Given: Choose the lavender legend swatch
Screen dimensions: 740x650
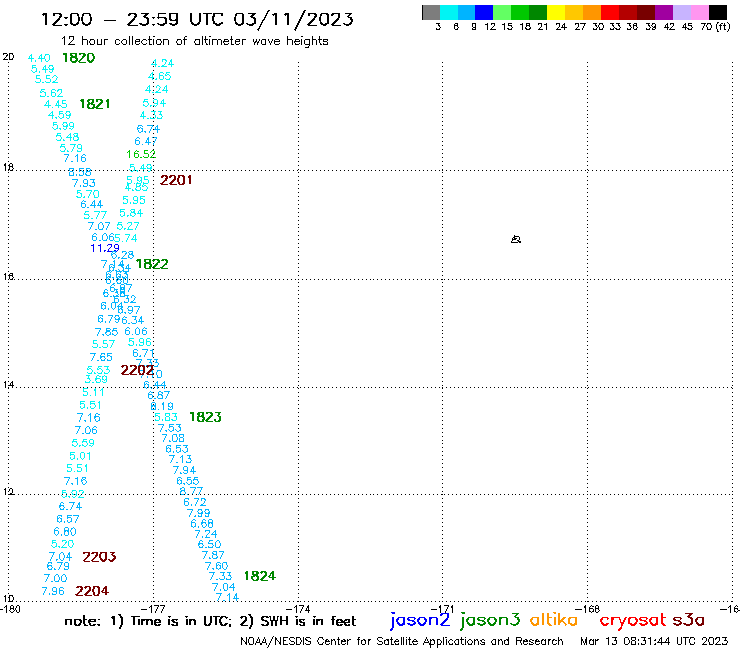Looking at the screenshot, I should [681, 12].
